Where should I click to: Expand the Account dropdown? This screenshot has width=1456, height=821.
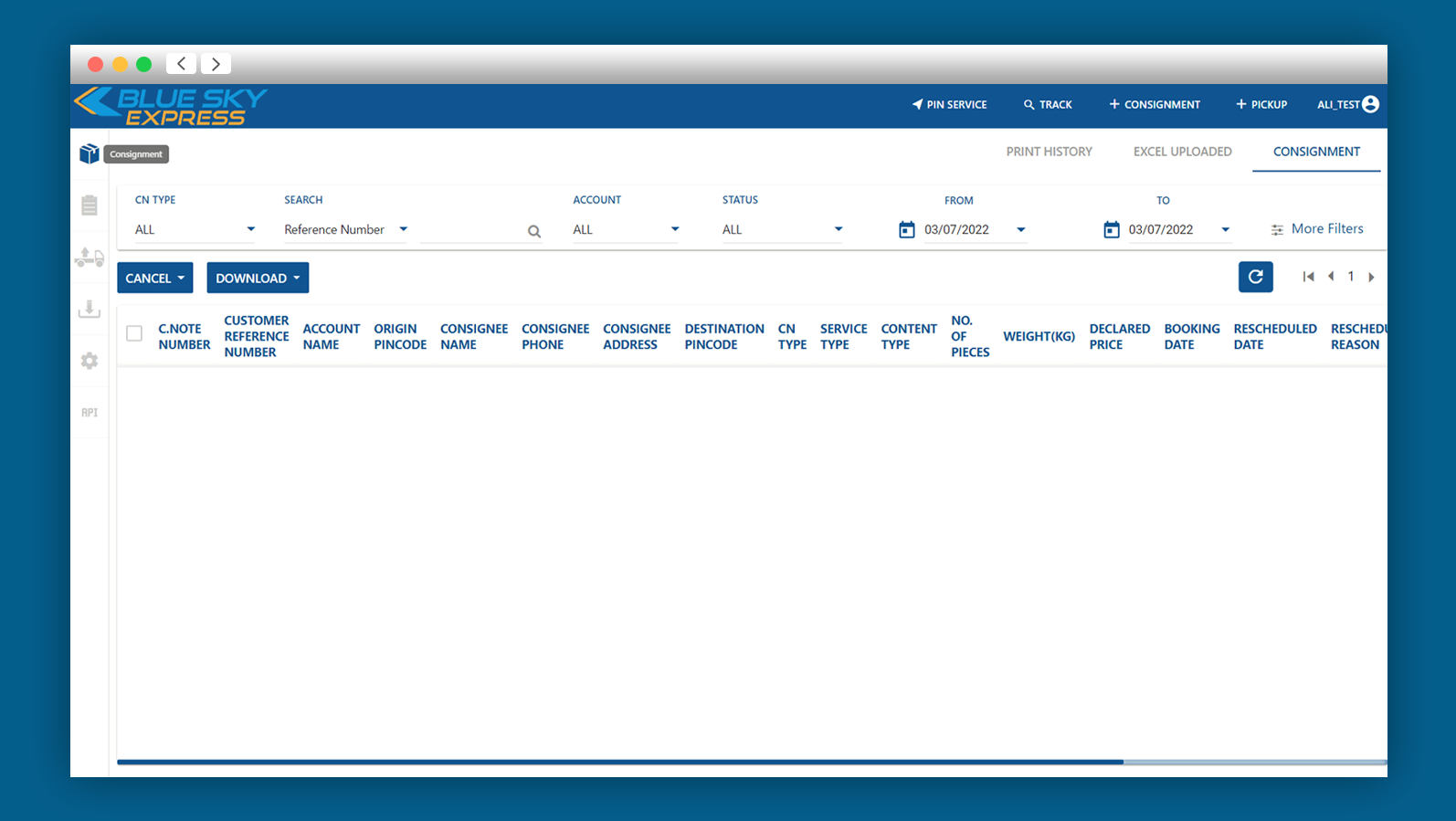626,229
